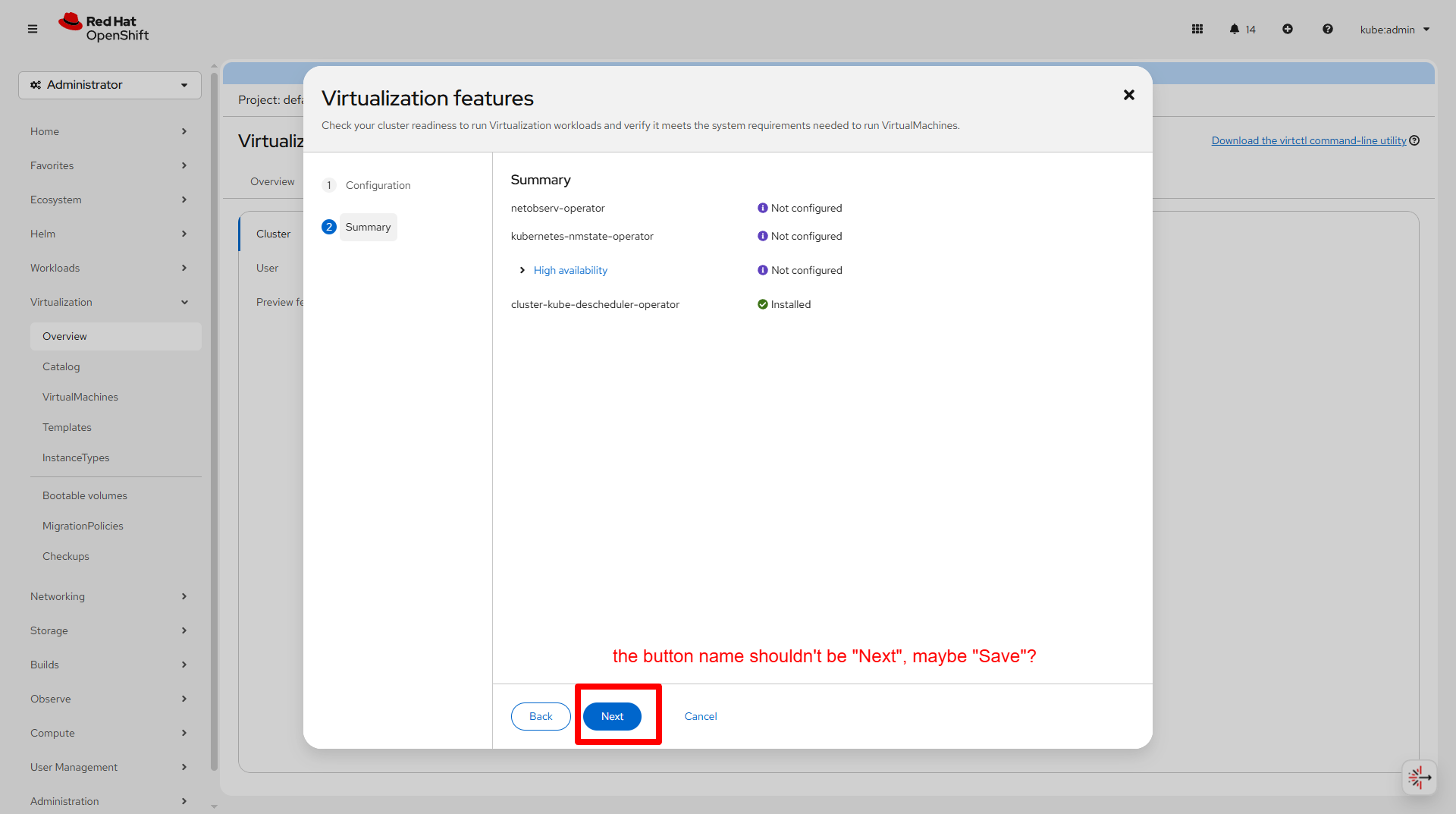Image resolution: width=1456 pixels, height=814 pixels.
Task: Cancel the Virtualization features wizard
Action: pyautogui.click(x=701, y=716)
